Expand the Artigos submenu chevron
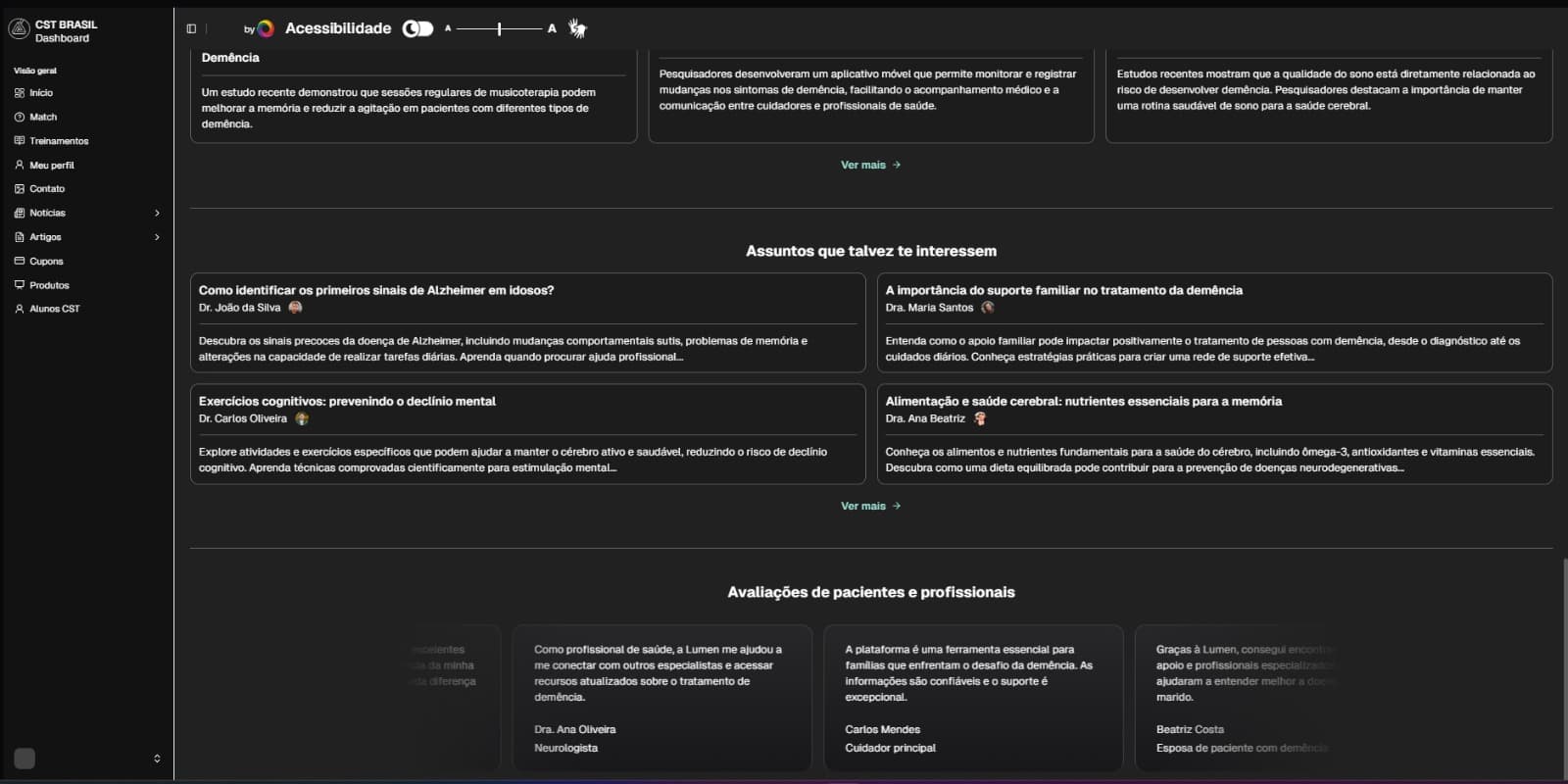Image resolution: width=1568 pixels, height=784 pixels. point(157,237)
